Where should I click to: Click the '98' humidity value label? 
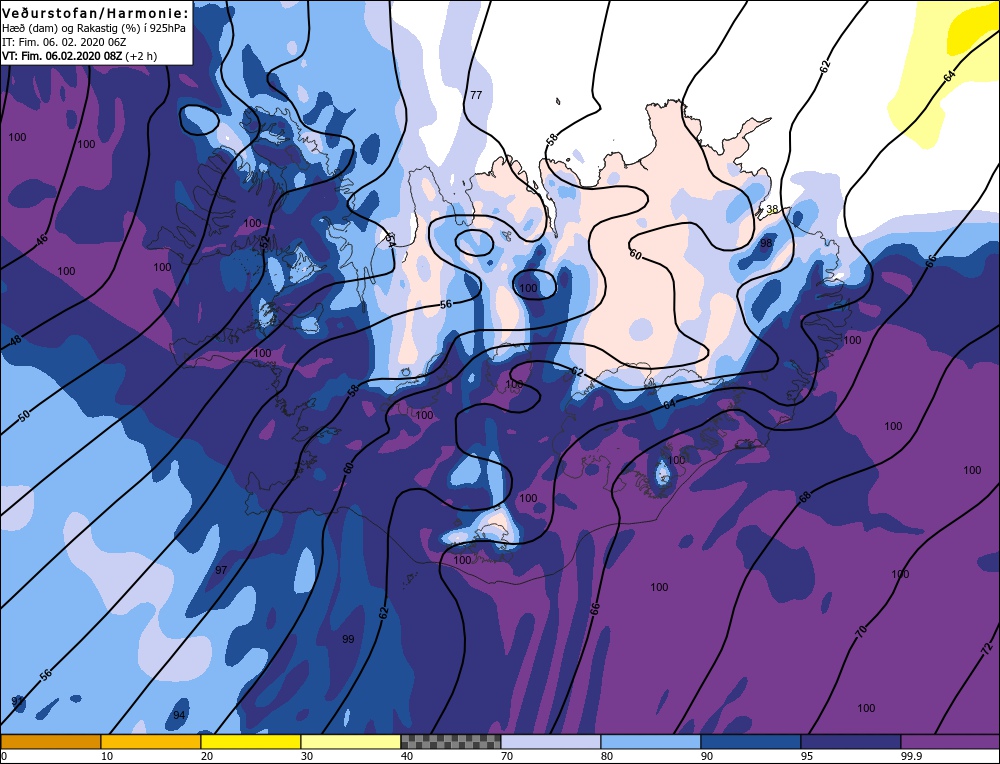(x=766, y=243)
